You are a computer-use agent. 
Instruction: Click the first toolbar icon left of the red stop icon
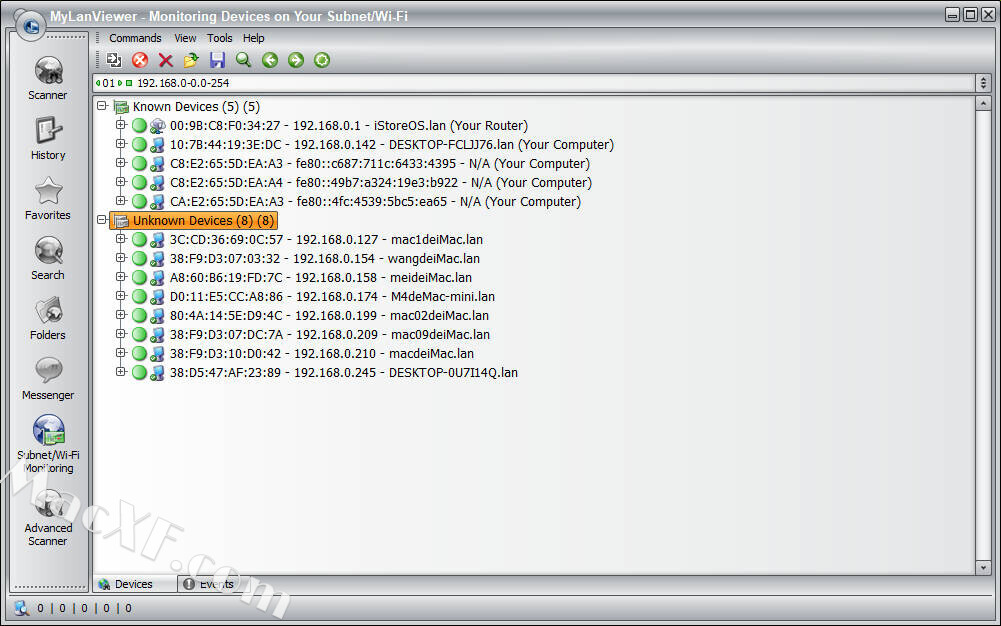[x=114, y=60]
